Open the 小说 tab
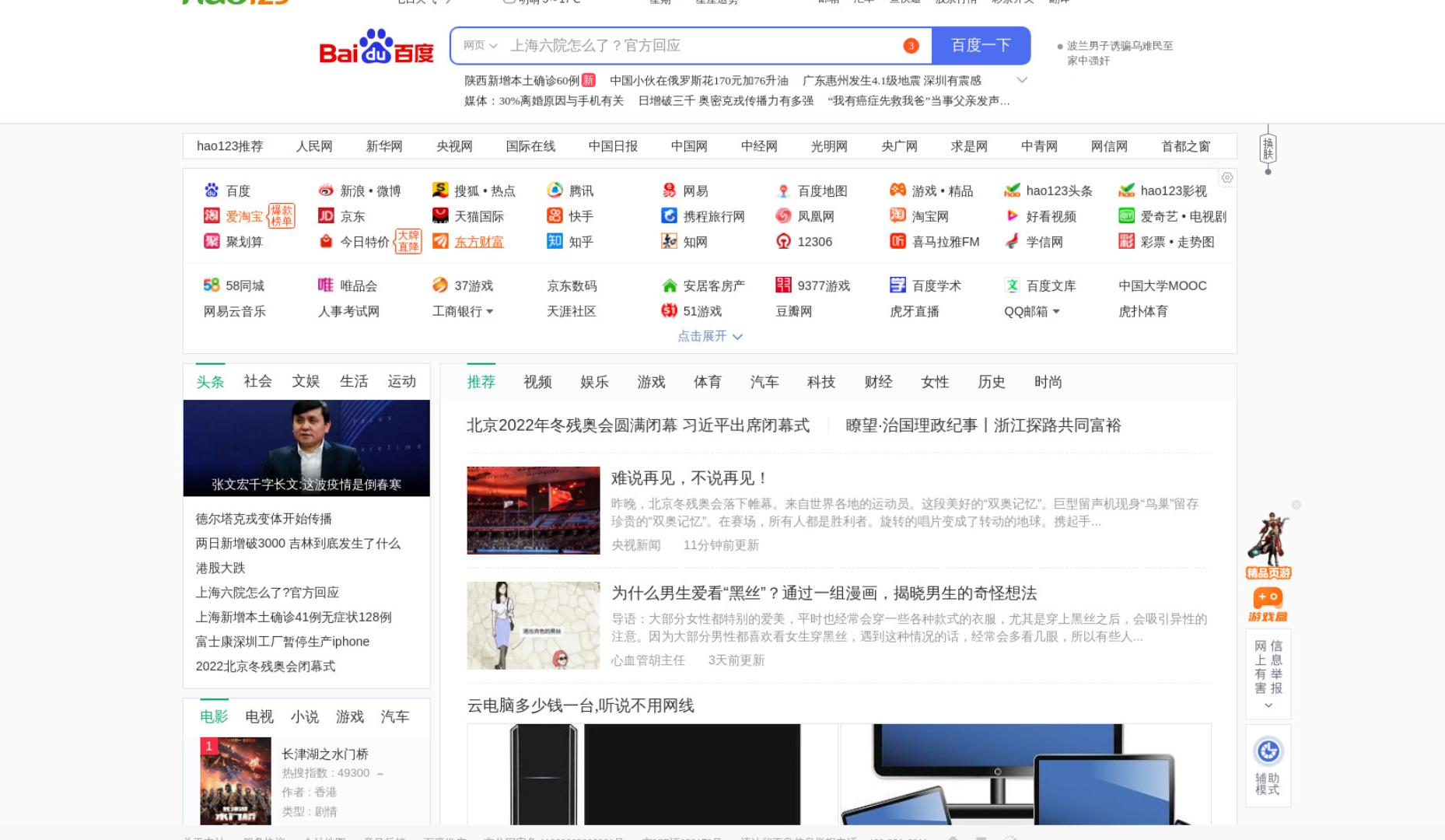Image resolution: width=1445 pixels, height=840 pixels. pyautogui.click(x=305, y=716)
